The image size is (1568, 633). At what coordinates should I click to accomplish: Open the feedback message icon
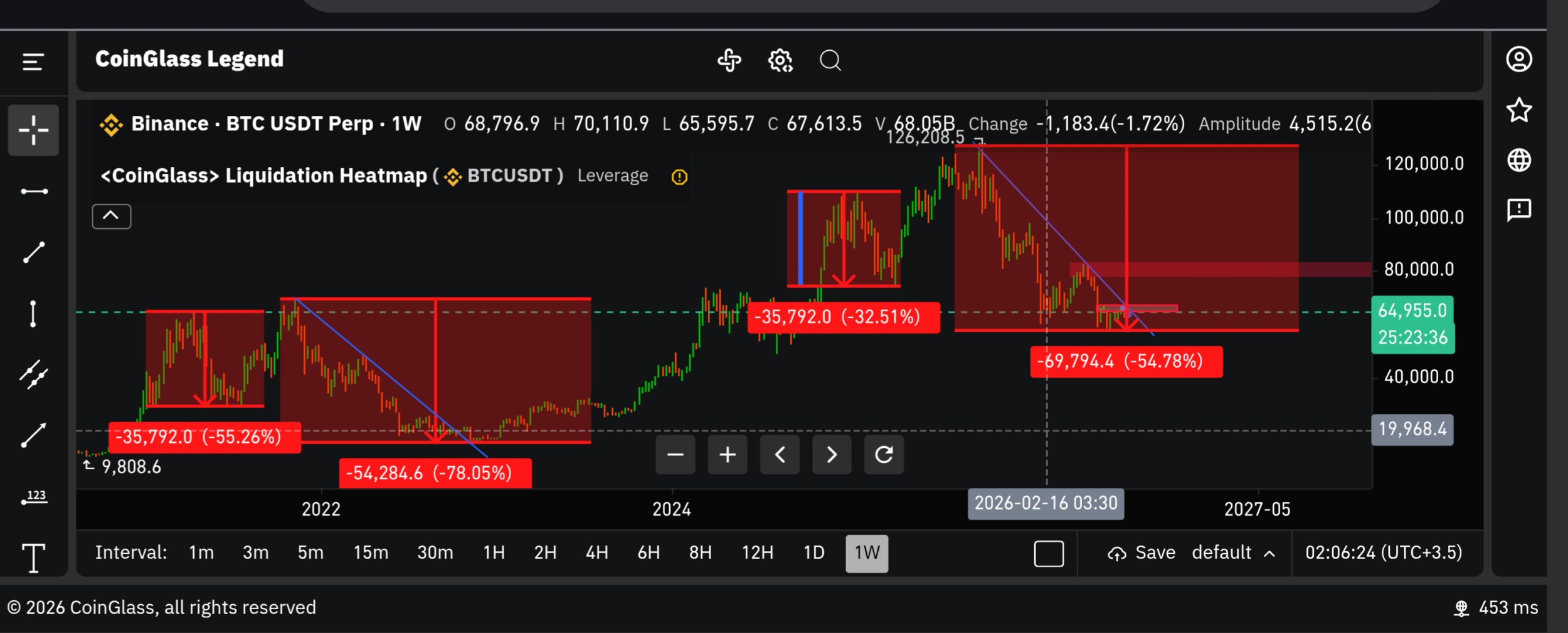(1519, 210)
